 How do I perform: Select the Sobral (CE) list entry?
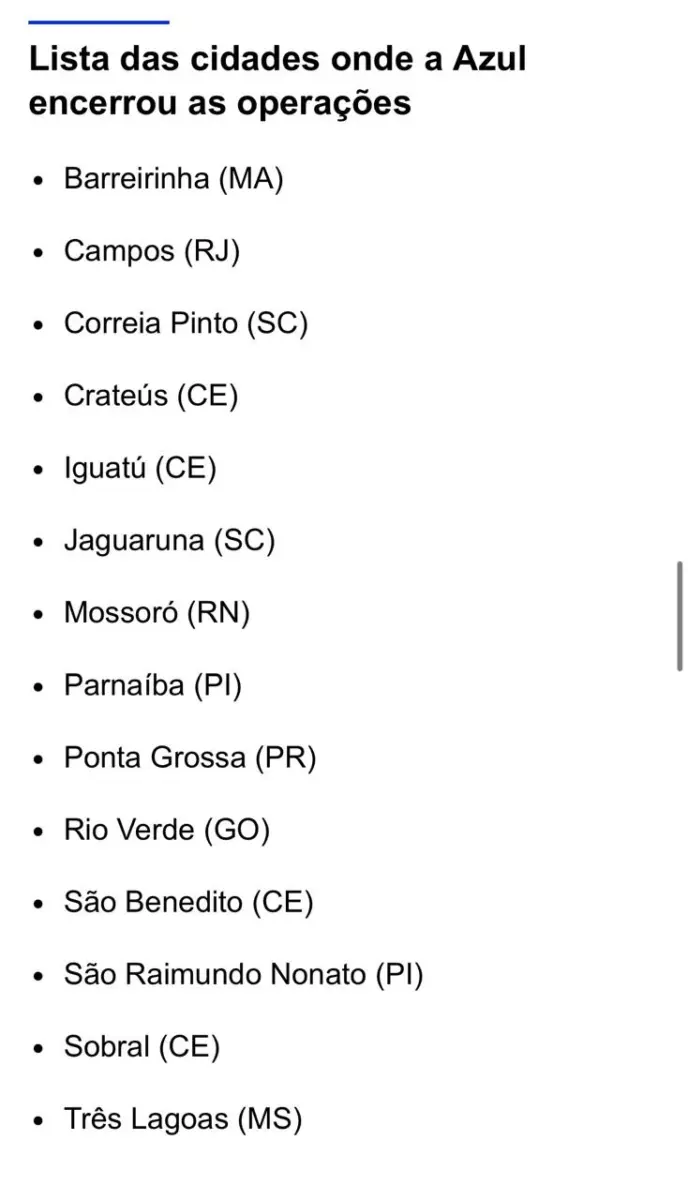point(142,1047)
